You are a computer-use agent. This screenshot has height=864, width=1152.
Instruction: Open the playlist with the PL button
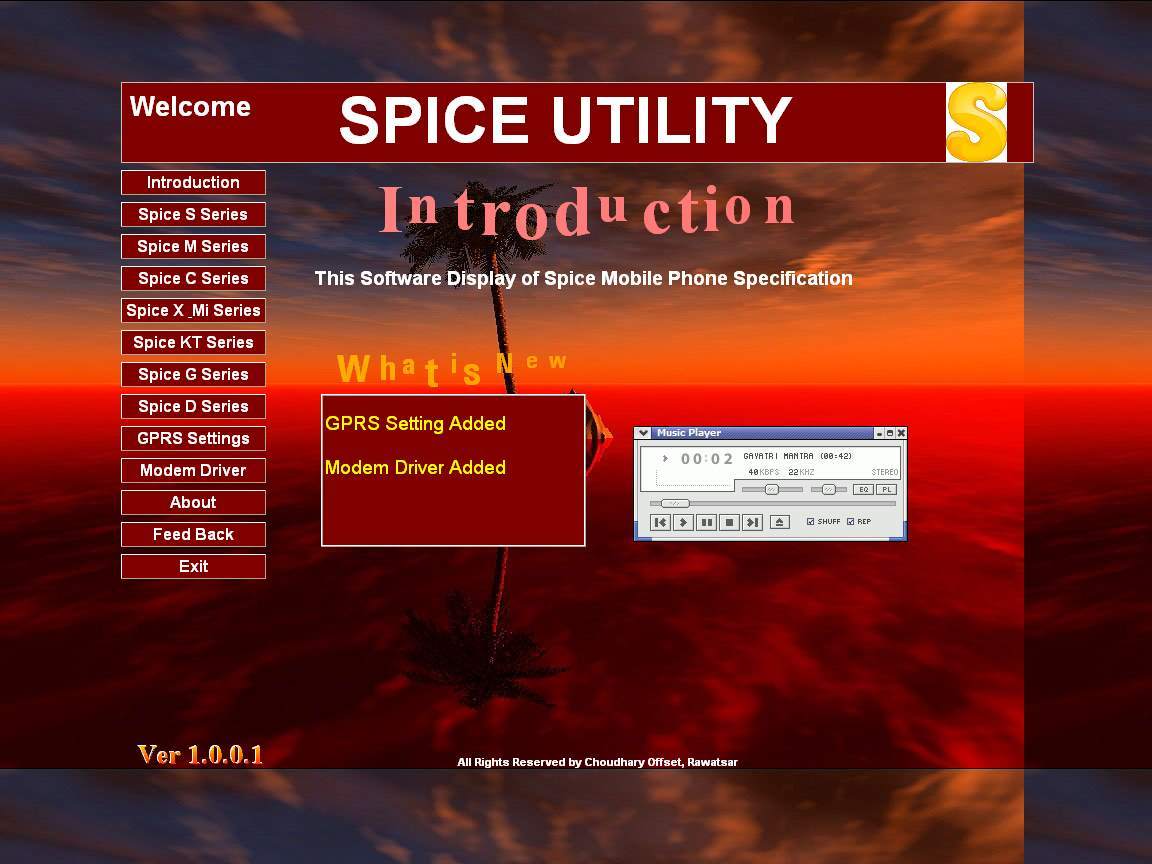(887, 489)
